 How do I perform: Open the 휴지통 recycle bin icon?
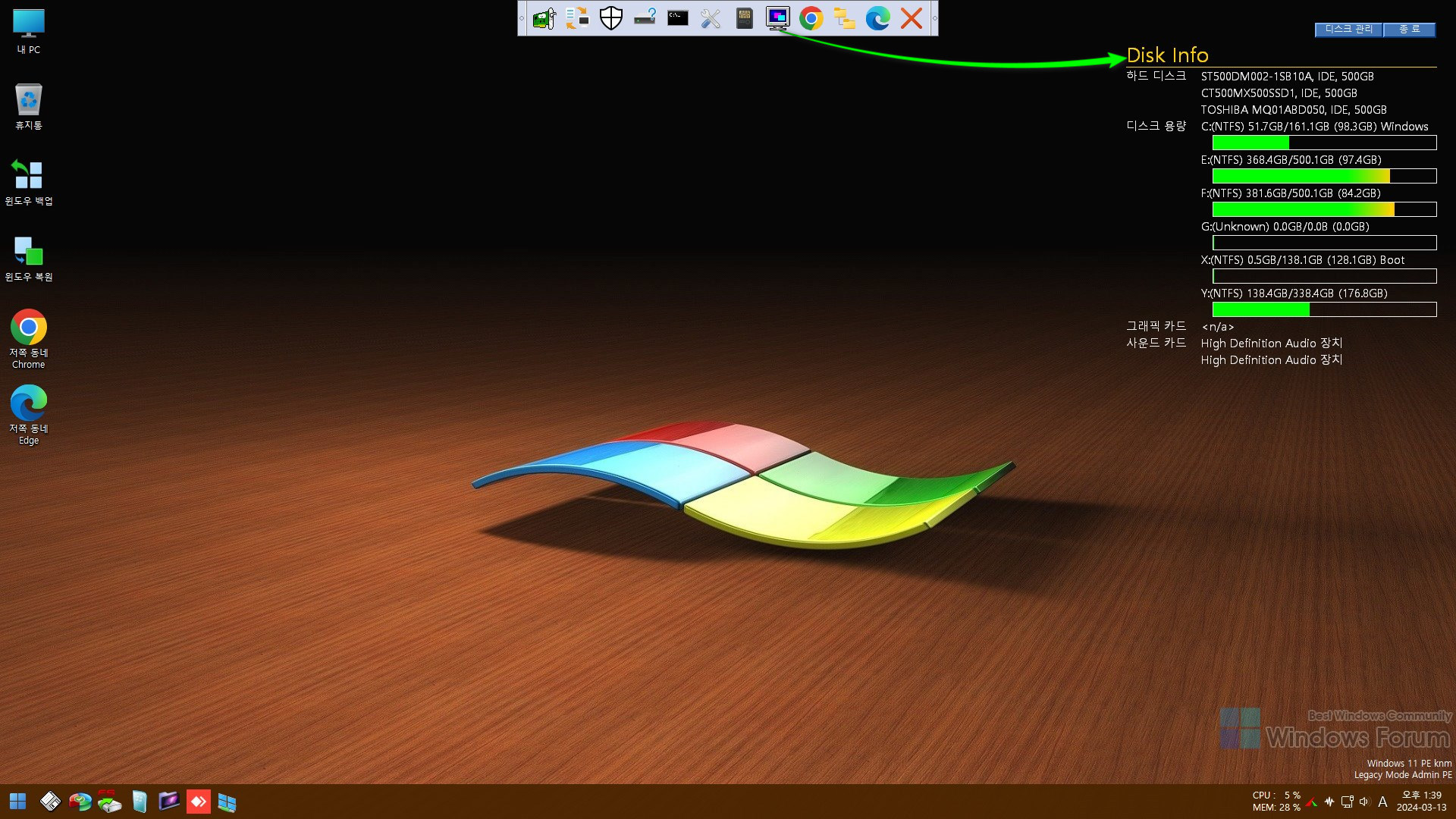click(x=29, y=107)
